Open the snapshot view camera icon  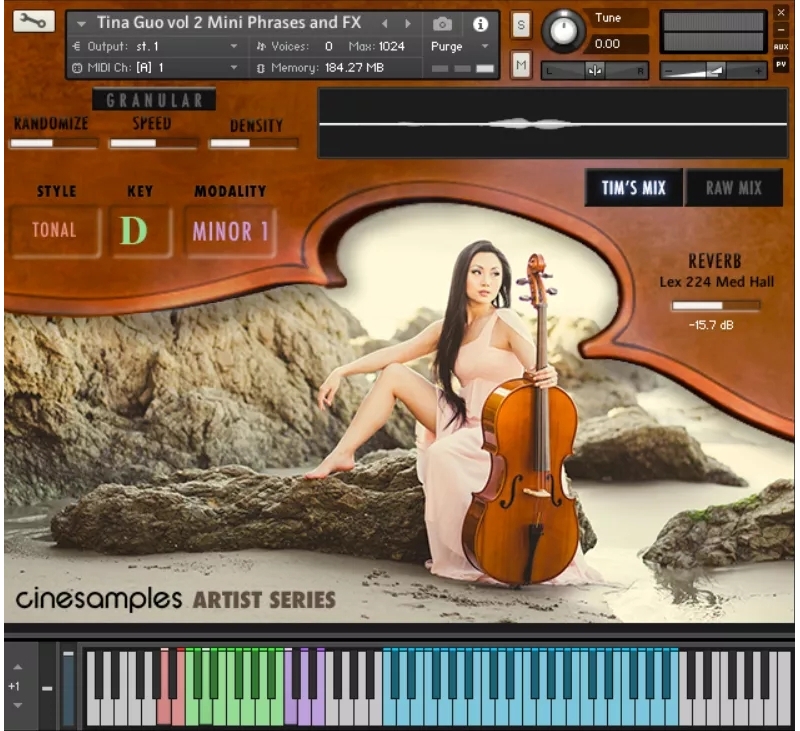click(x=442, y=24)
